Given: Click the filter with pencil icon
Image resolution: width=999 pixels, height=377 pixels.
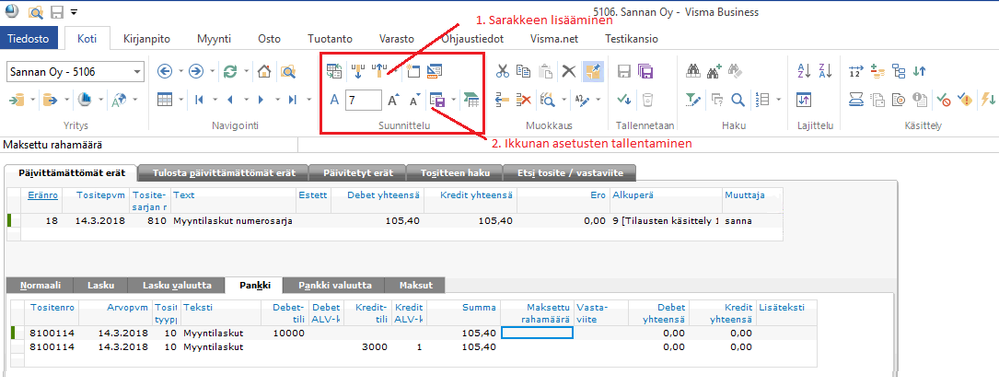Looking at the screenshot, I should [693, 99].
